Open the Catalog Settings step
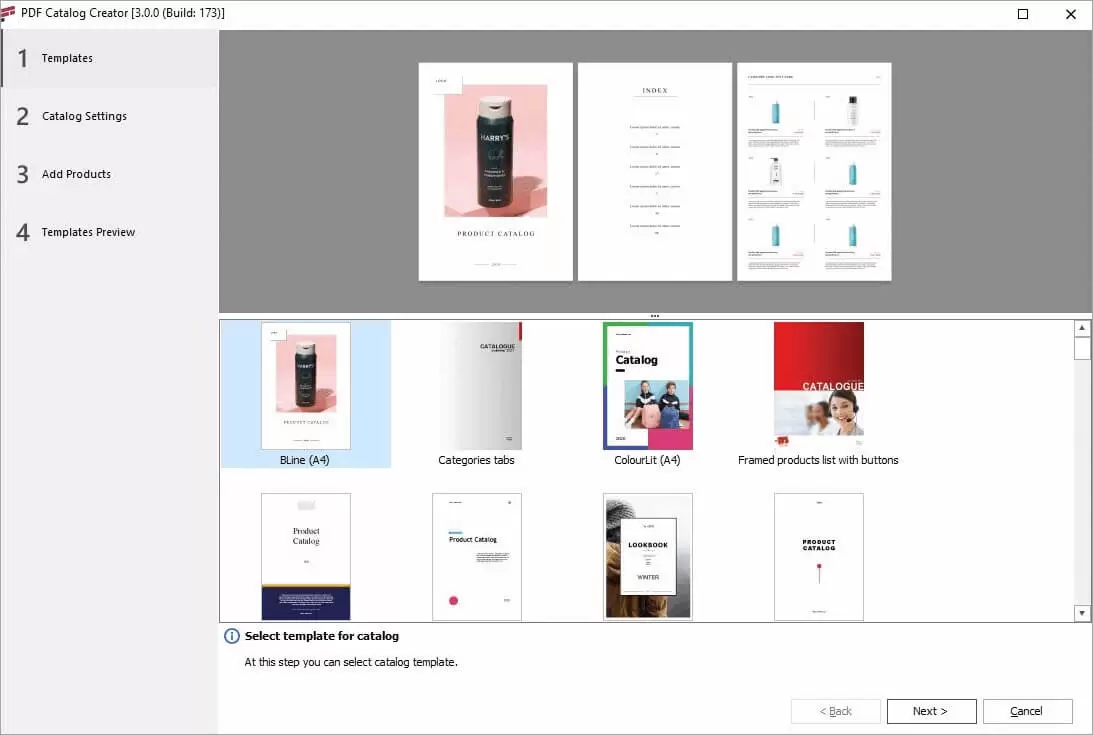1093x735 pixels. click(84, 117)
